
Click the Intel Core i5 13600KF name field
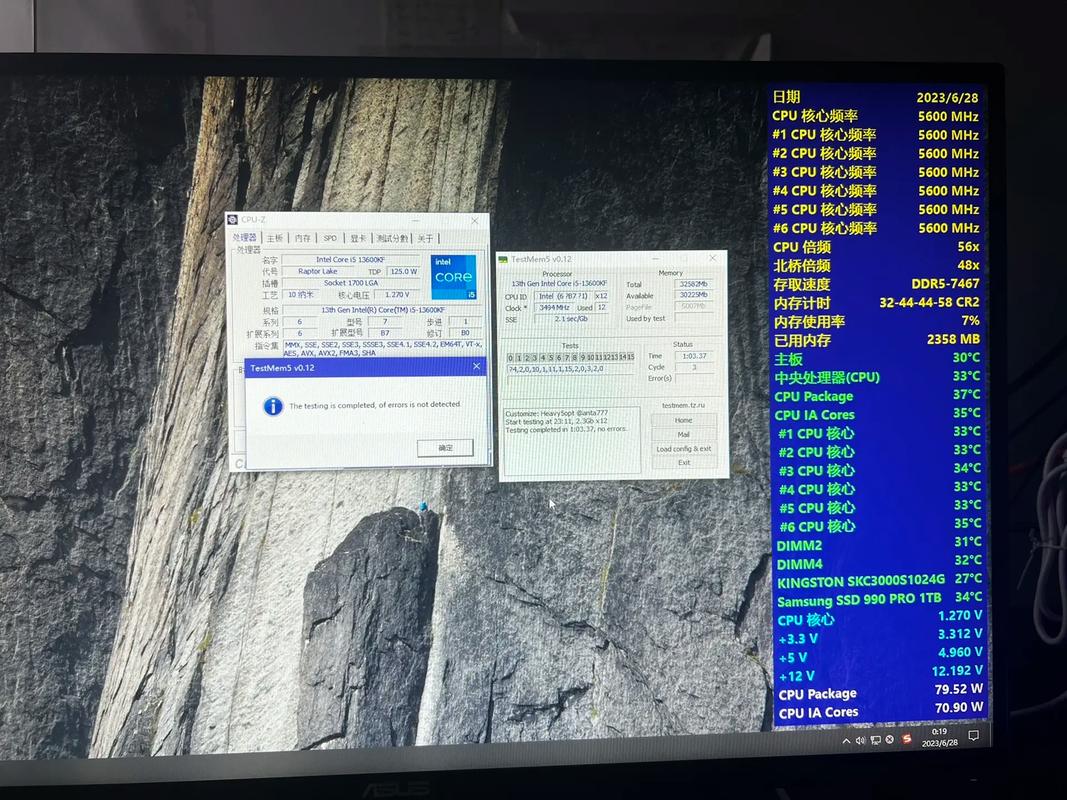click(x=350, y=260)
